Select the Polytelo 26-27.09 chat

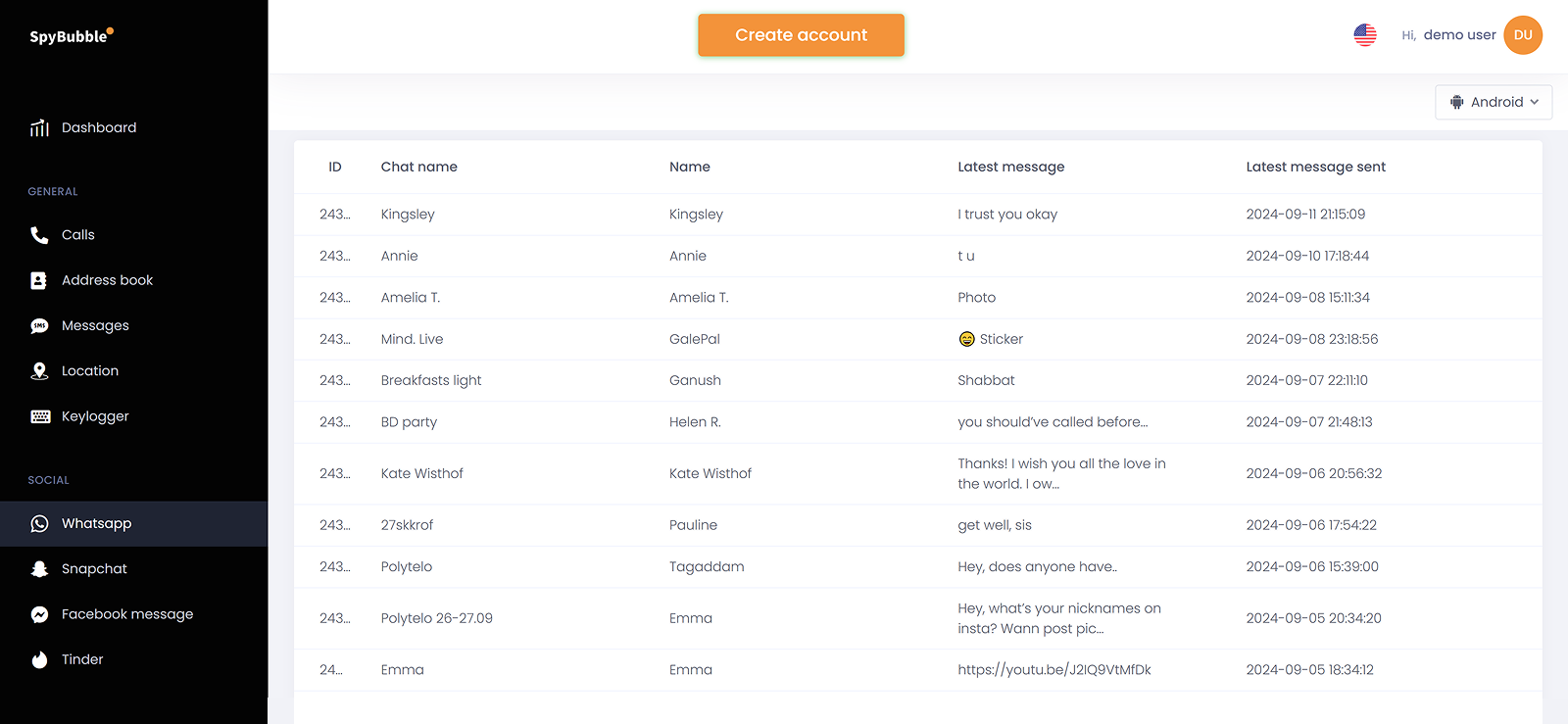[x=437, y=618]
